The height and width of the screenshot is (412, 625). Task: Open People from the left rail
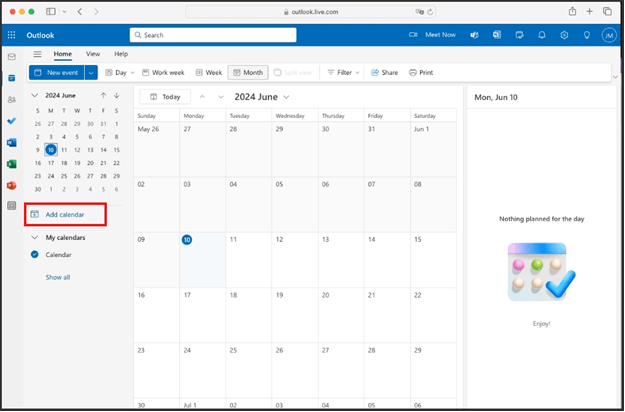point(12,100)
